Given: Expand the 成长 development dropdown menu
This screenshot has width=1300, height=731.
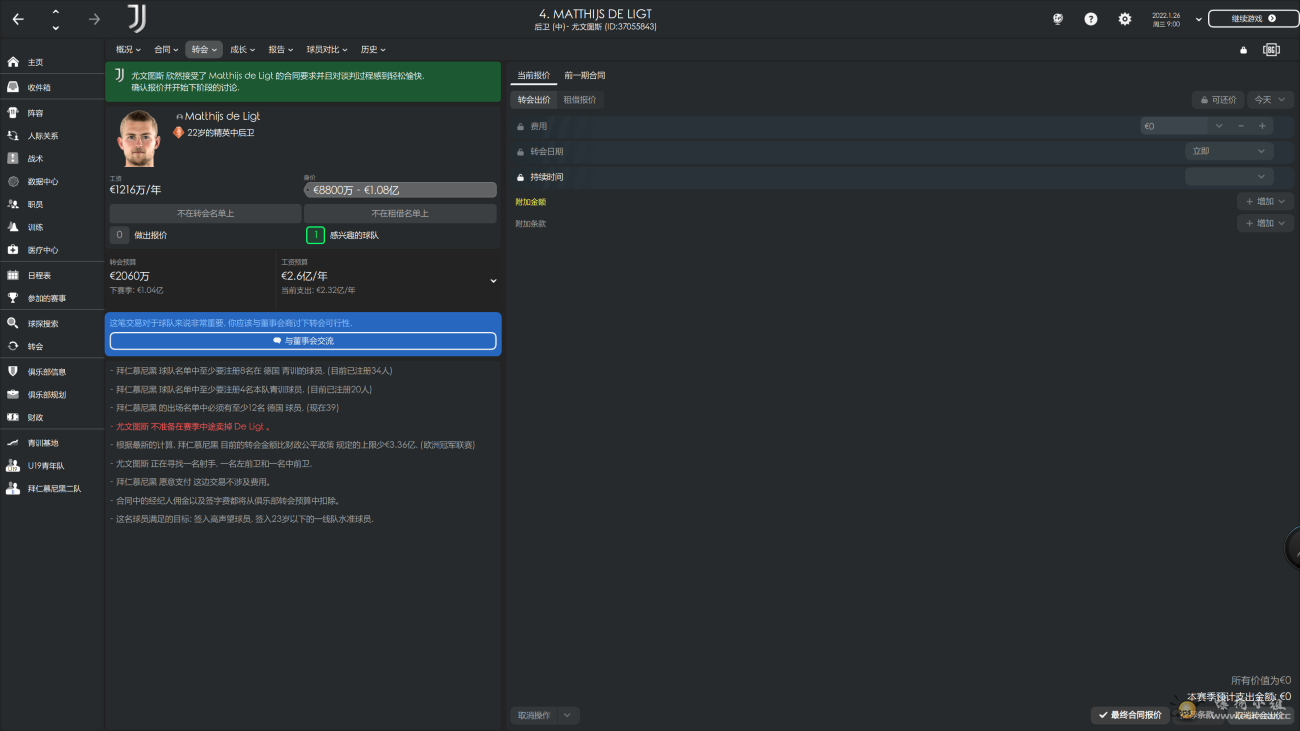Looking at the screenshot, I should (x=242, y=49).
